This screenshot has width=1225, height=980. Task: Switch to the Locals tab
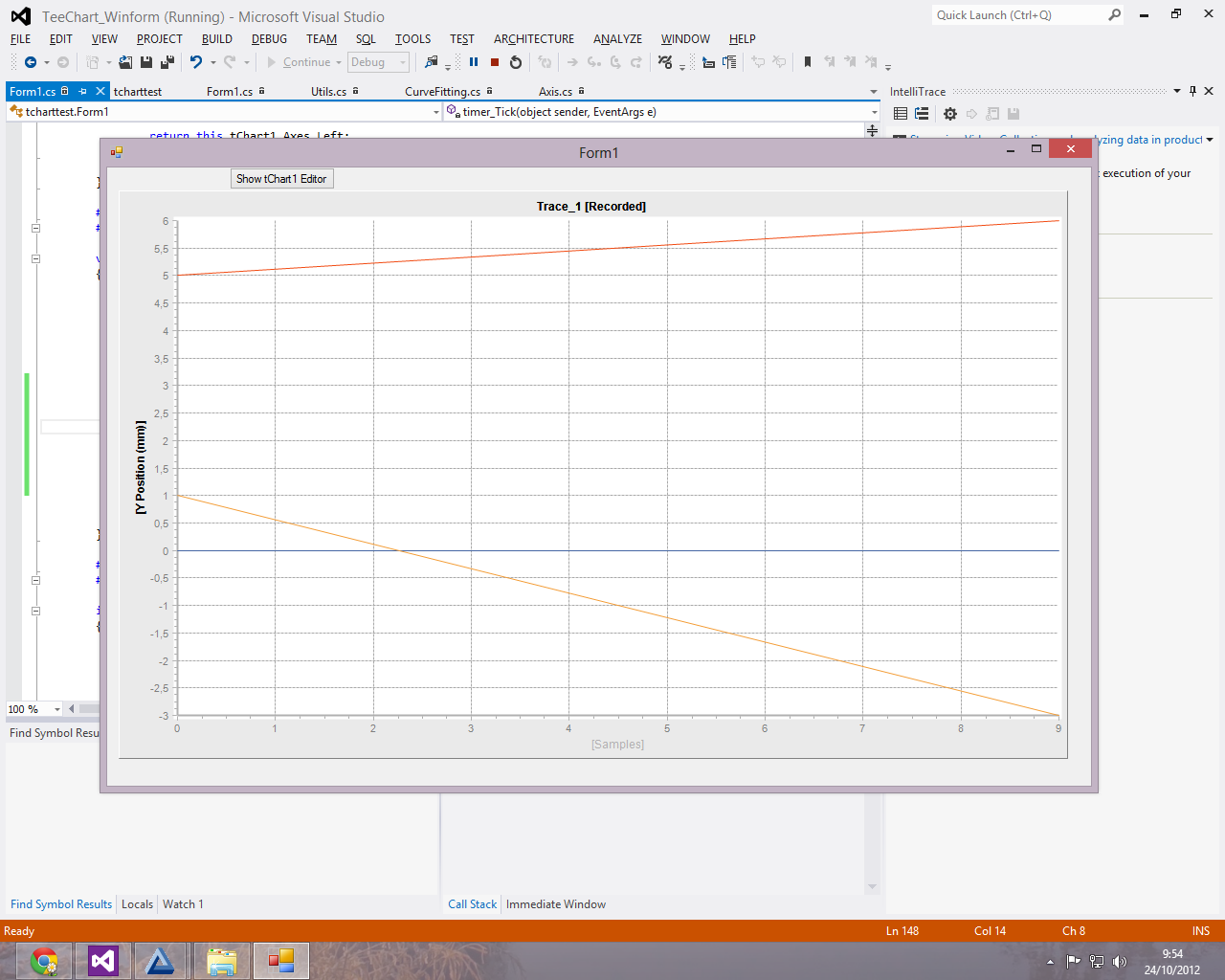tap(137, 904)
